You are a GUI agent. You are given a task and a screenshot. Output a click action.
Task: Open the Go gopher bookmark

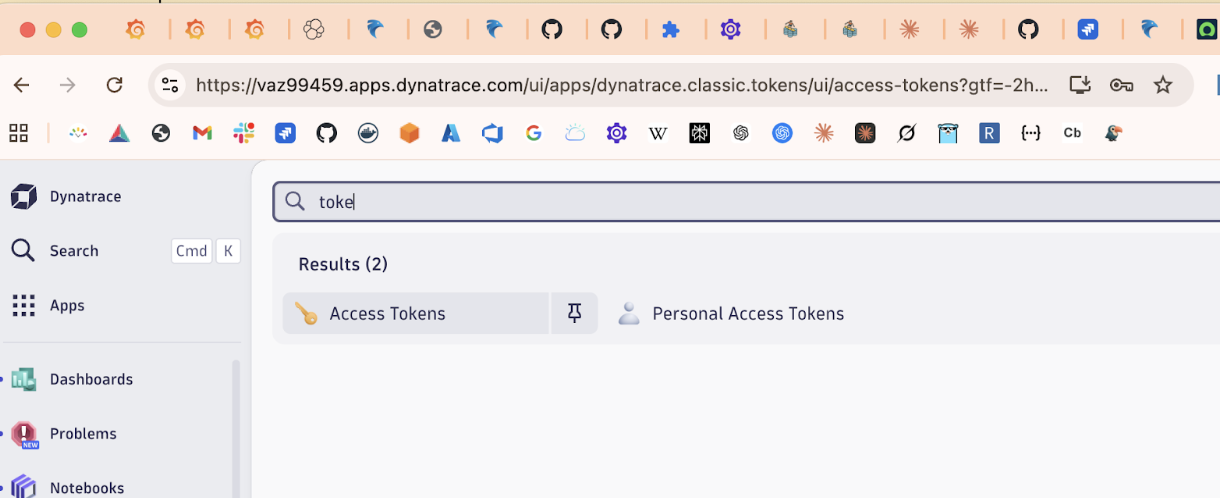point(948,133)
